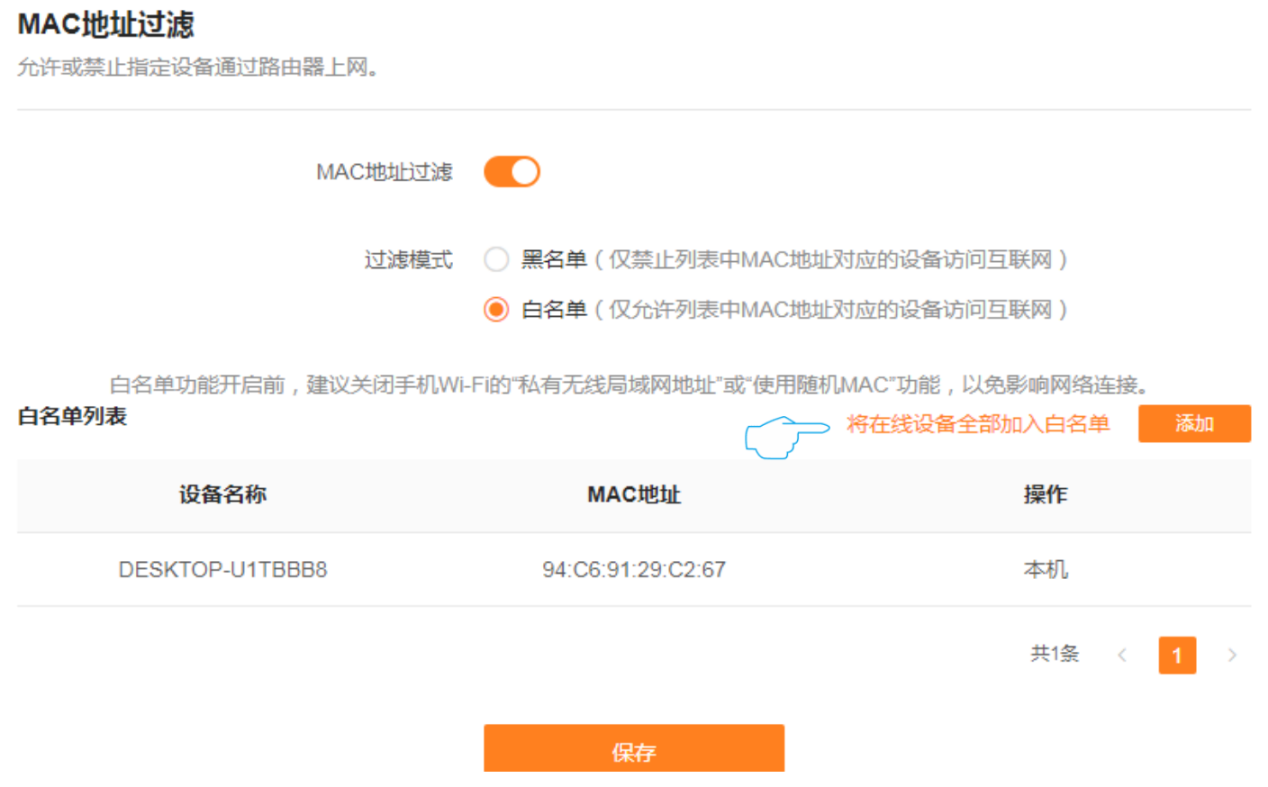Click the 设备名称 column header
1268x787 pixels.
coord(223,494)
